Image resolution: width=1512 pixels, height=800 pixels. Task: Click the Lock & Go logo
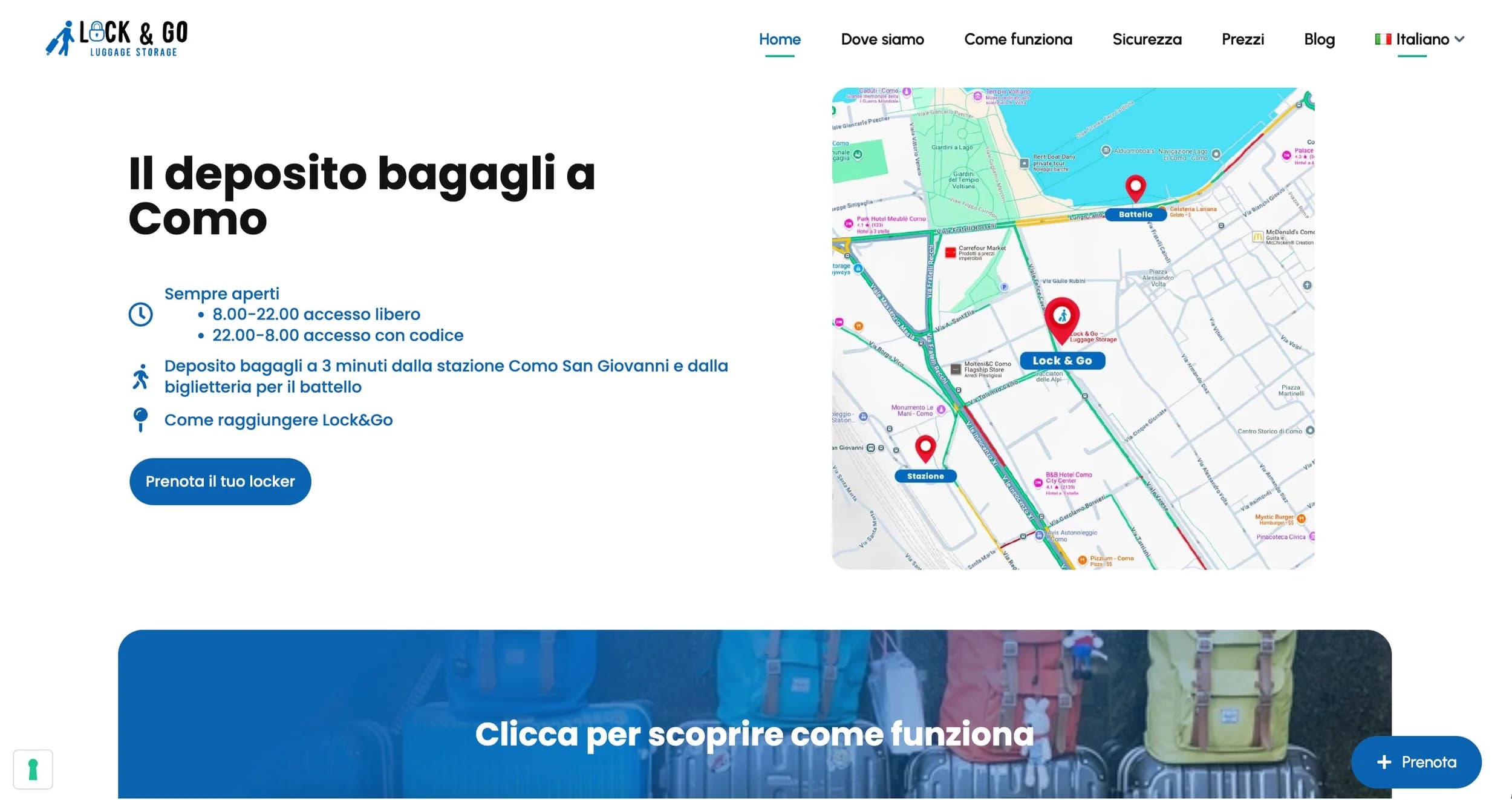[117, 39]
